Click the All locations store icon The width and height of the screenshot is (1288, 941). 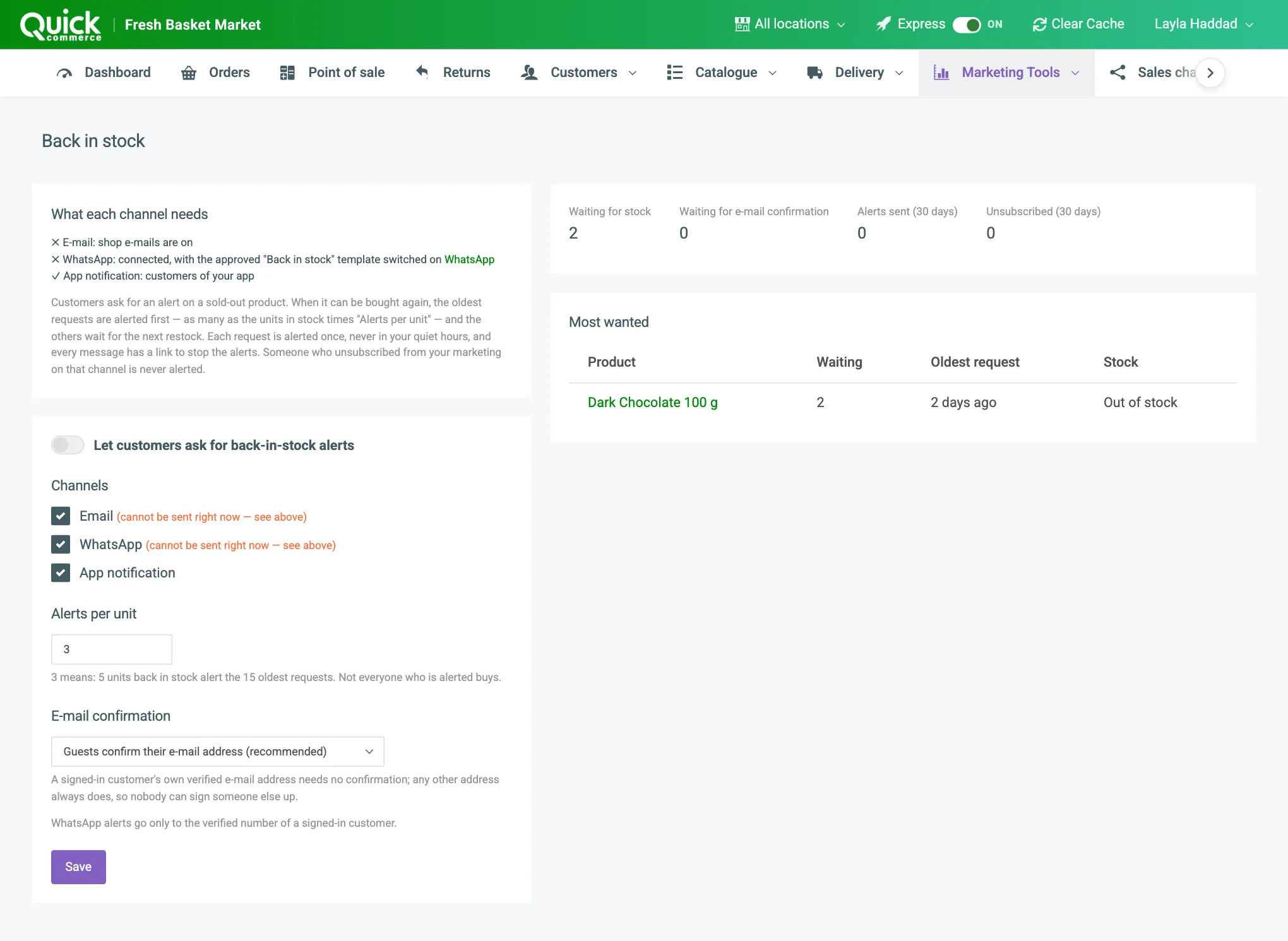(742, 24)
